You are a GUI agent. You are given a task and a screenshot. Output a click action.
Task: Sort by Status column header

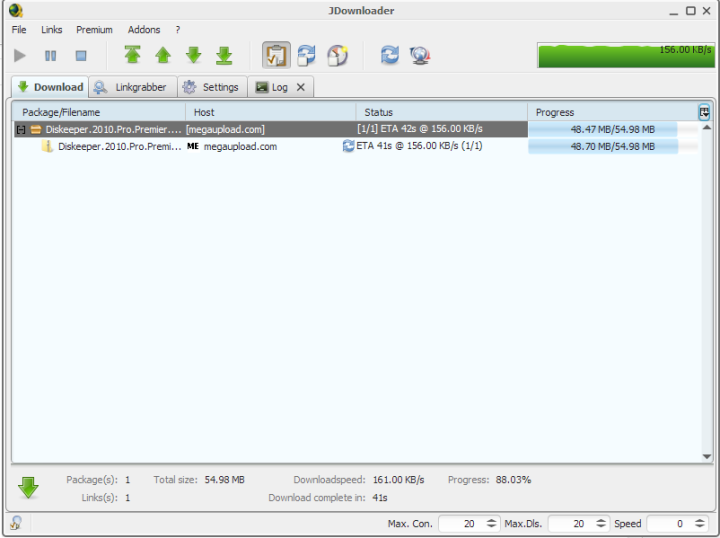pyautogui.click(x=441, y=112)
